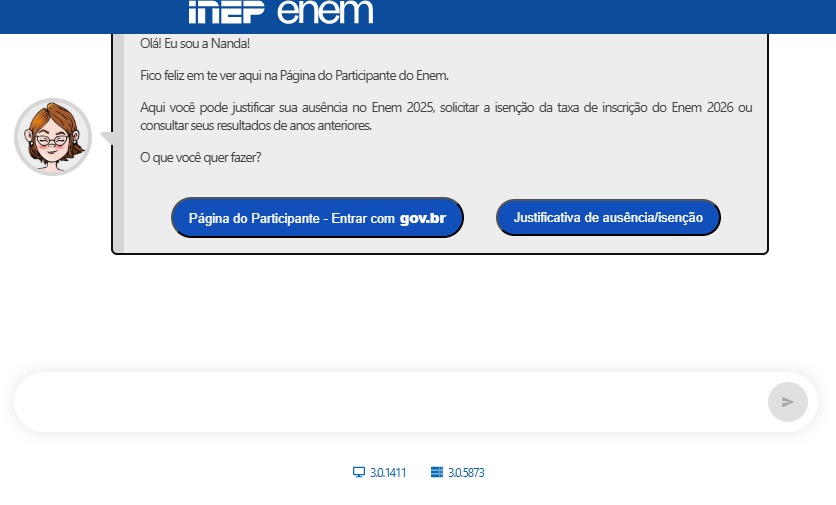Click the INEP logo in header
836x505 pixels.
[225, 12]
